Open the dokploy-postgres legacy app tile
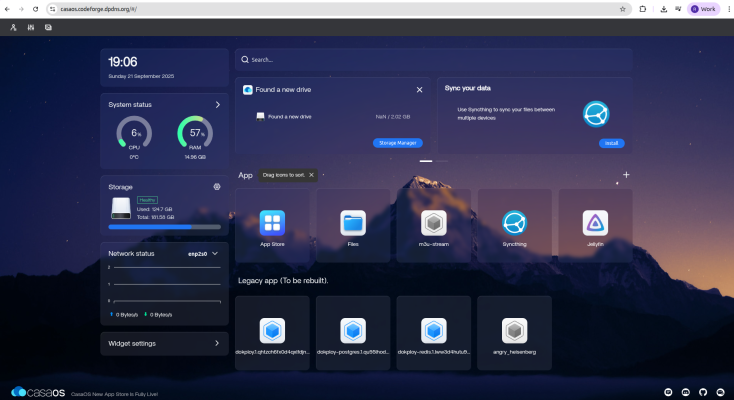This screenshot has width=734, height=400. 353,333
